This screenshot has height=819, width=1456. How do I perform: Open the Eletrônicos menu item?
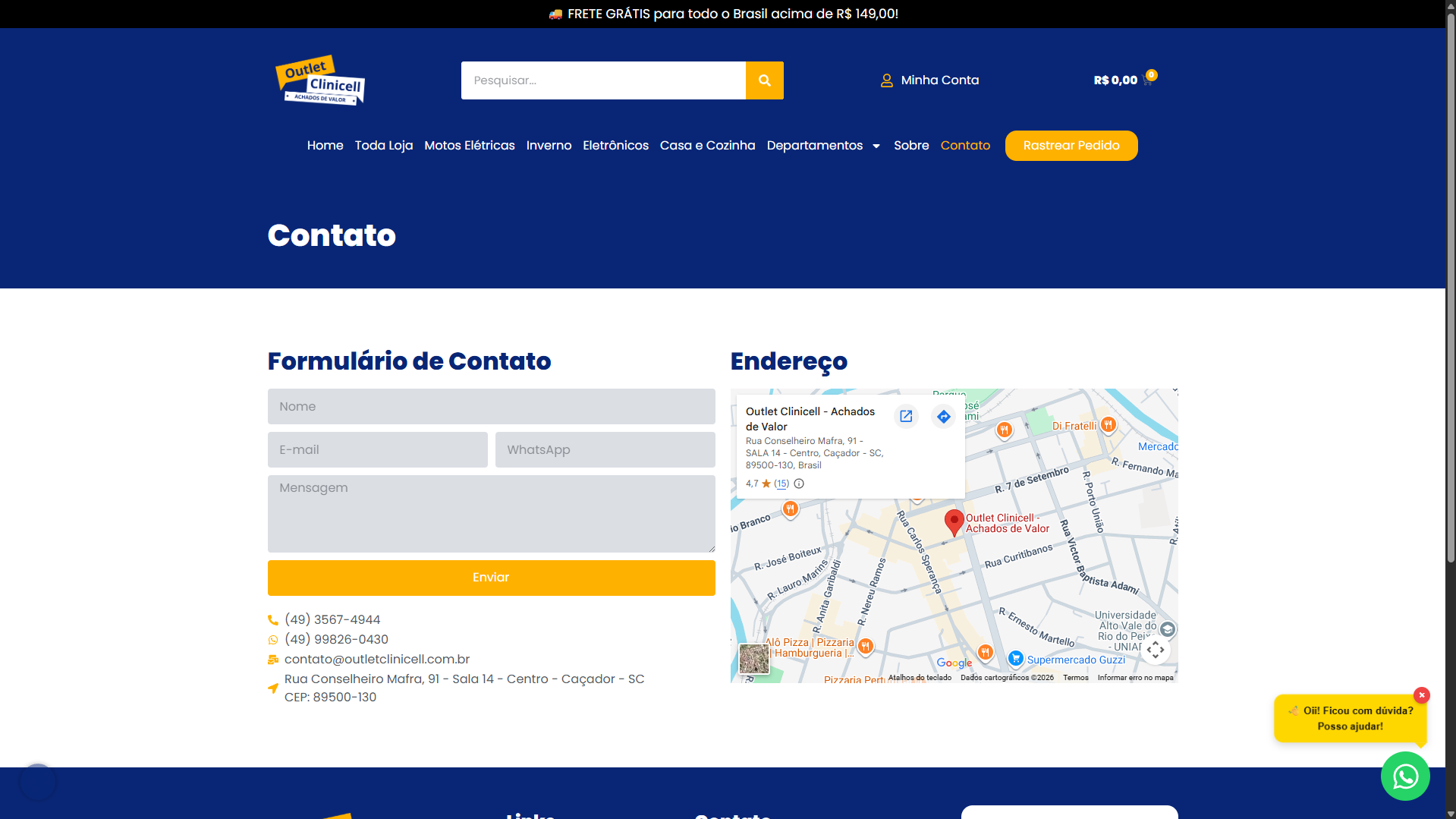tap(615, 146)
